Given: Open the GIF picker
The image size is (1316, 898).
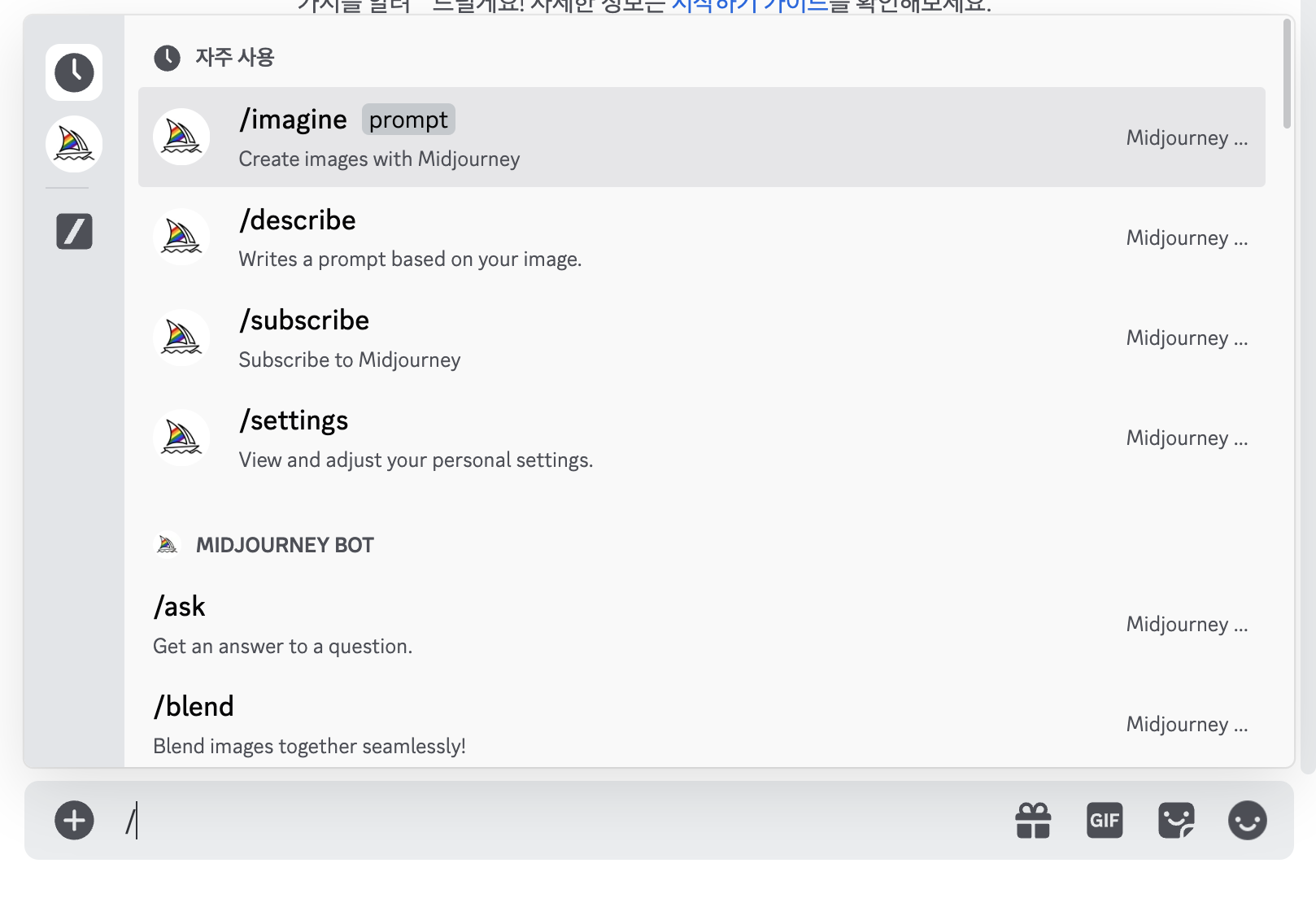Looking at the screenshot, I should click(x=1105, y=820).
